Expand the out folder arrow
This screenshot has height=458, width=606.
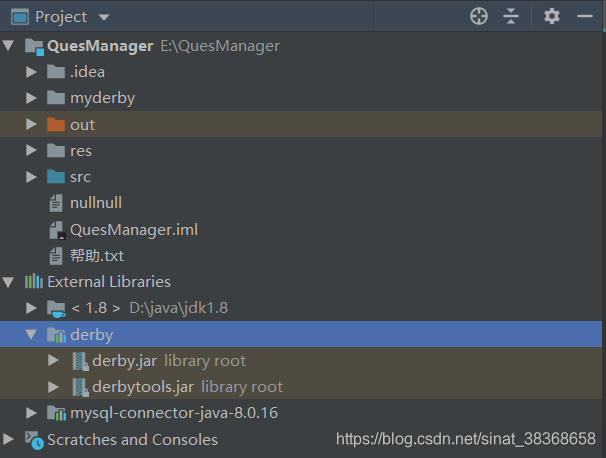pyautogui.click(x=31, y=124)
